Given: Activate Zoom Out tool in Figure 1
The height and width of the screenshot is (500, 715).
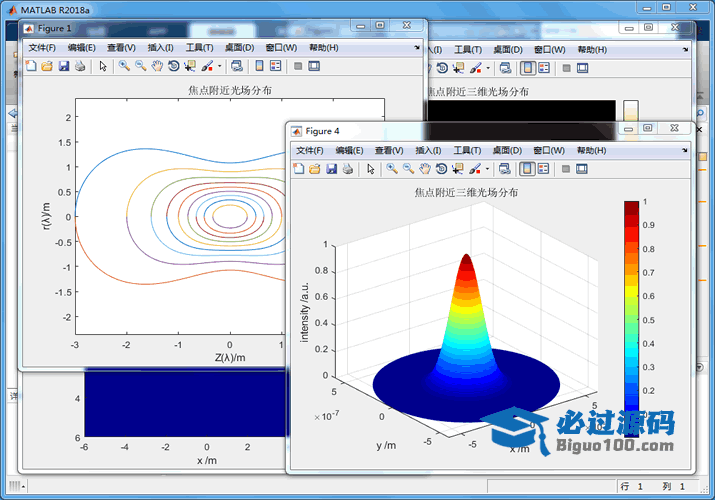Looking at the screenshot, I should [x=140, y=66].
